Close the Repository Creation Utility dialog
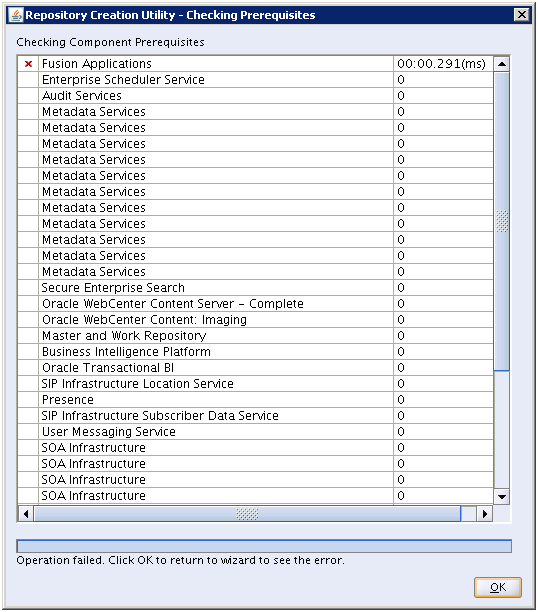538x612 pixels. [522, 15]
